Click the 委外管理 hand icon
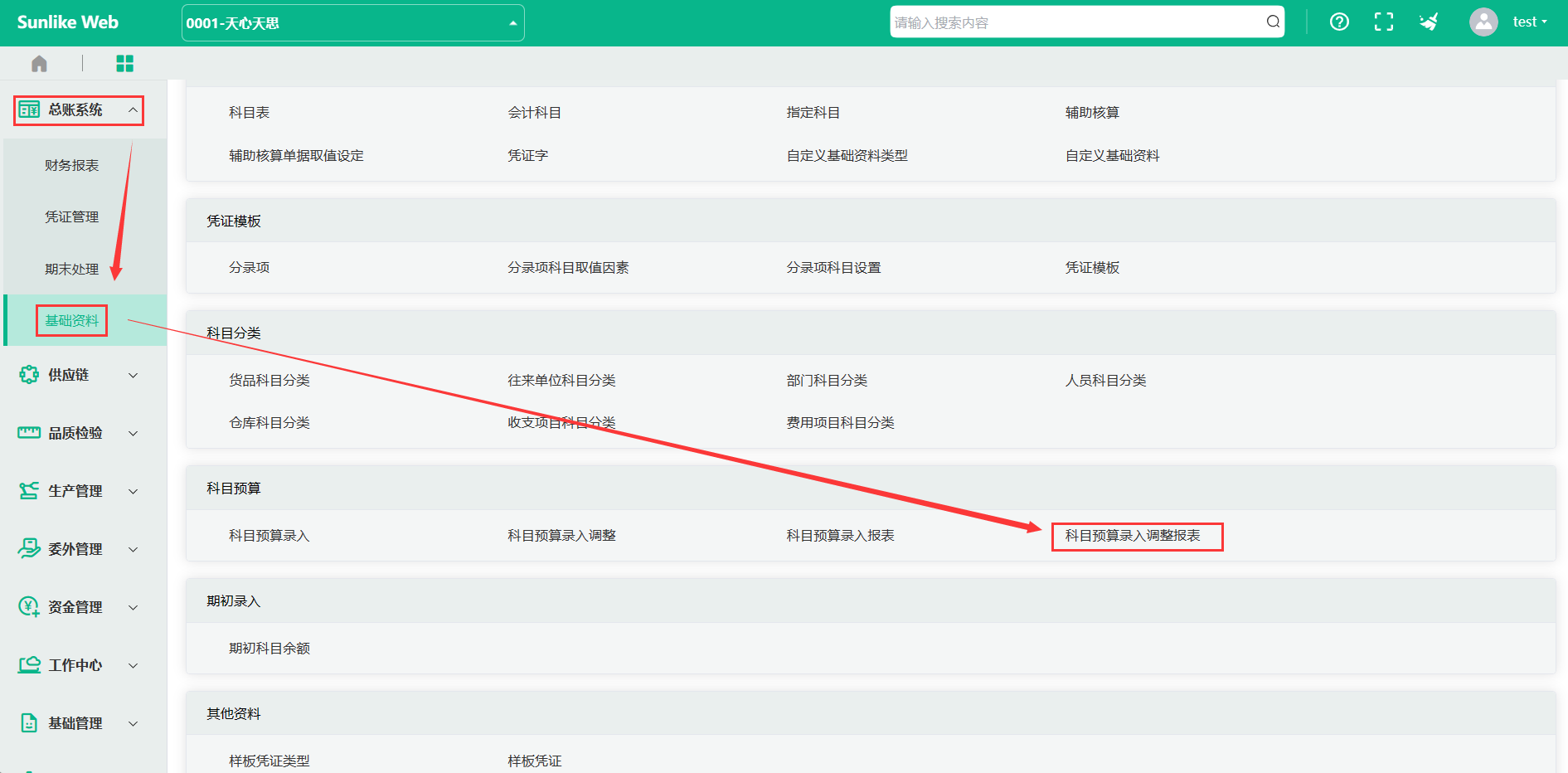Screen dimensions: 1568x773 (x=29, y=548)
